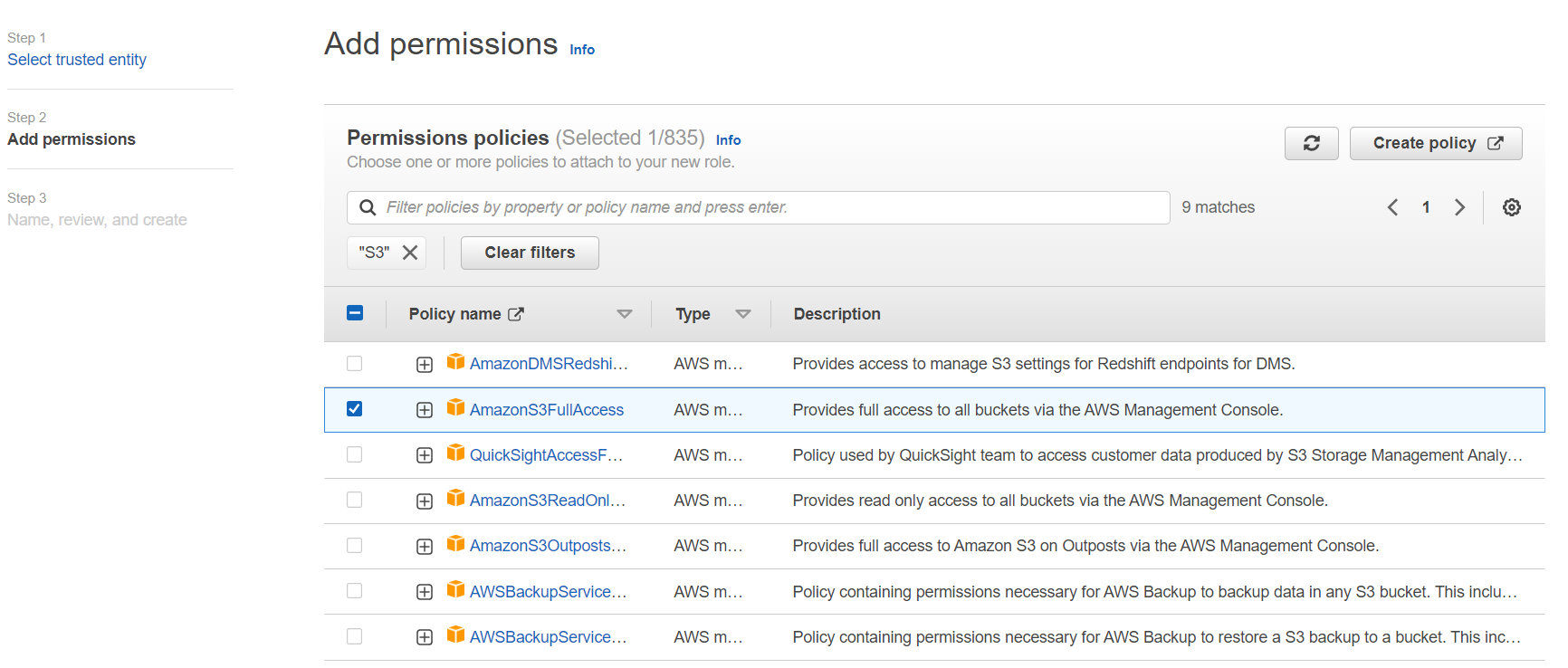
Task: Check the AWS Backup 'restore' policy checkbox
Action: click(x=355, y=636)
